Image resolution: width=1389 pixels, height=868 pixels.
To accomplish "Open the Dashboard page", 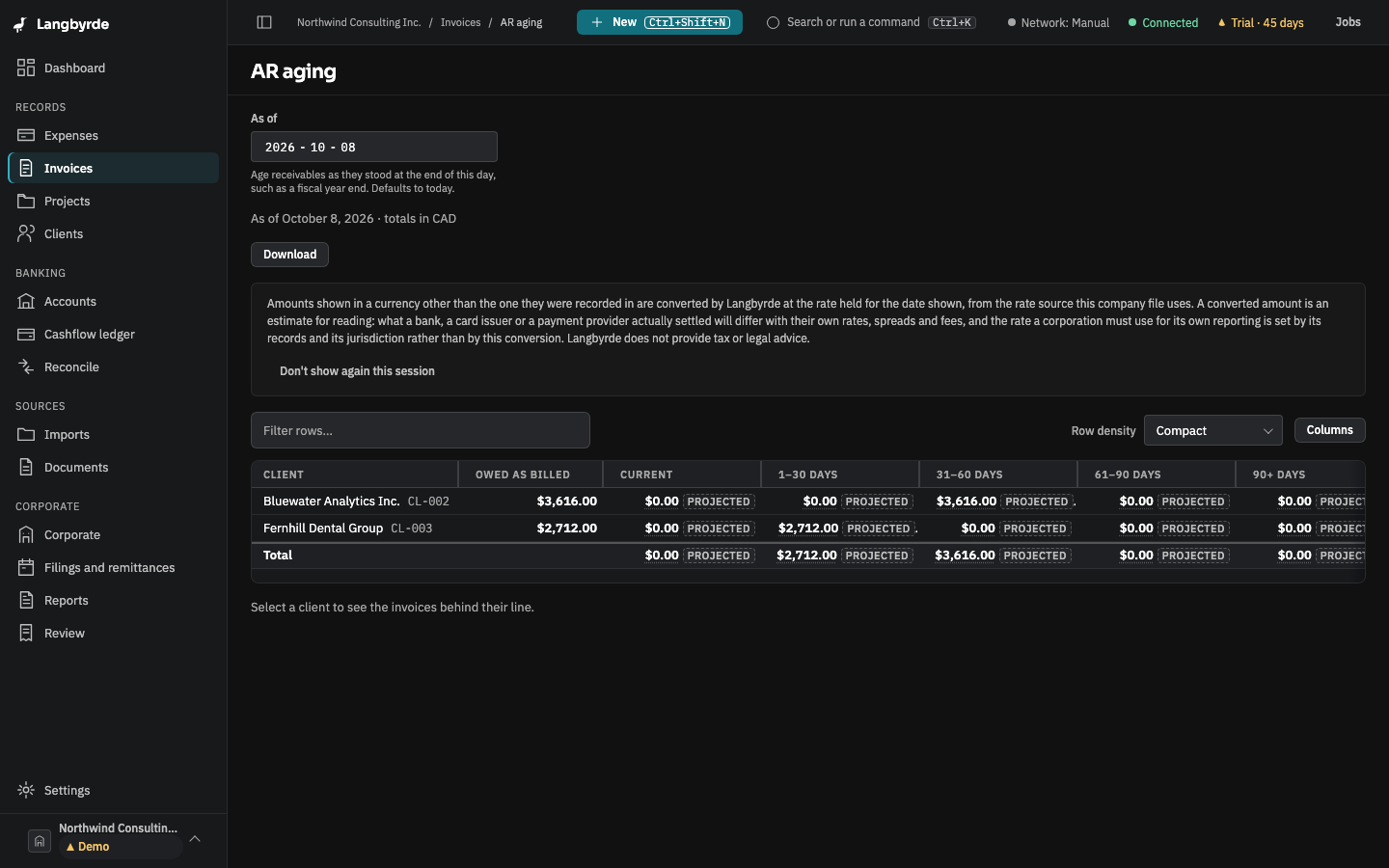I will pyautogui.click(x=114, y=68).
